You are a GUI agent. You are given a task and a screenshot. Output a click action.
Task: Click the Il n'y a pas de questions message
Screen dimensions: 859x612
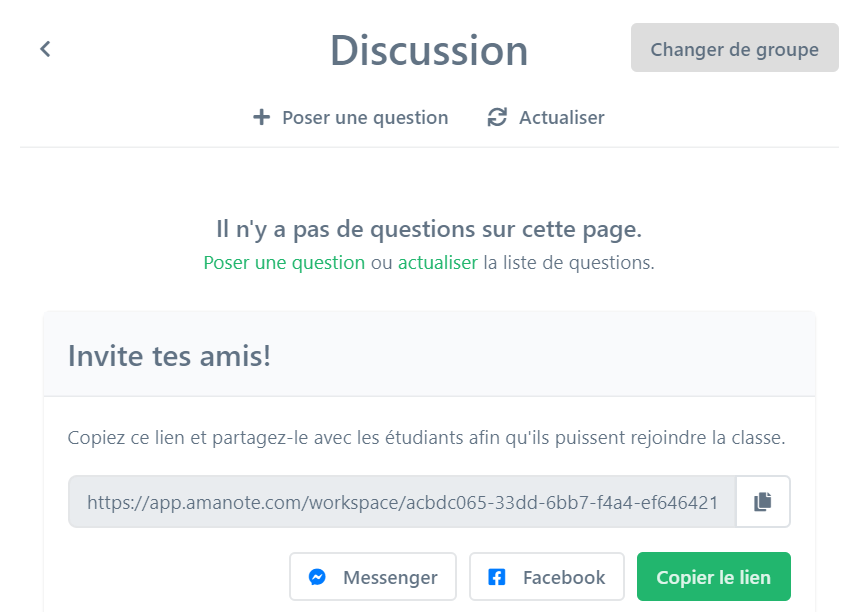click(429, 229)
